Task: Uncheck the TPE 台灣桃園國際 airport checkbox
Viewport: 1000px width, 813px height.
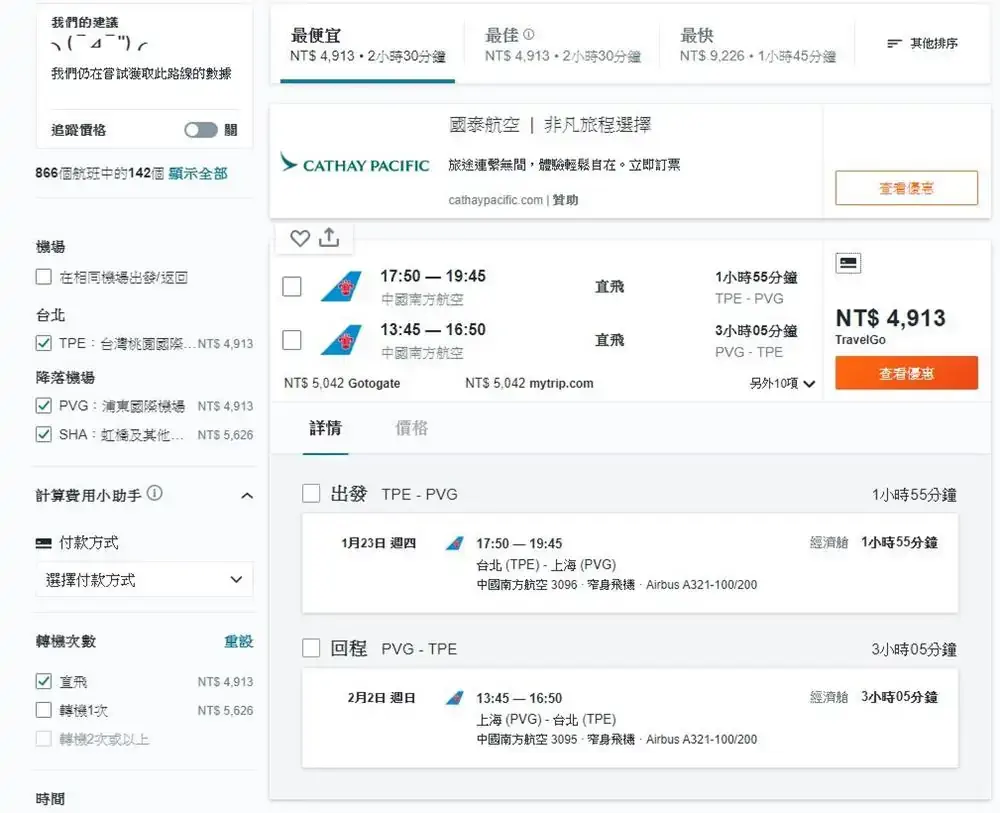Action: click(43, 343)
